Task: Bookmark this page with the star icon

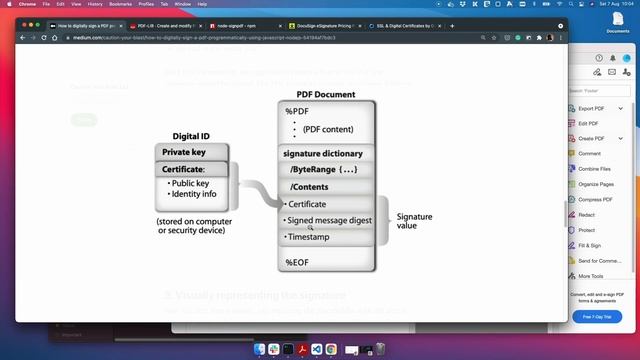Action: click(494, 38)
